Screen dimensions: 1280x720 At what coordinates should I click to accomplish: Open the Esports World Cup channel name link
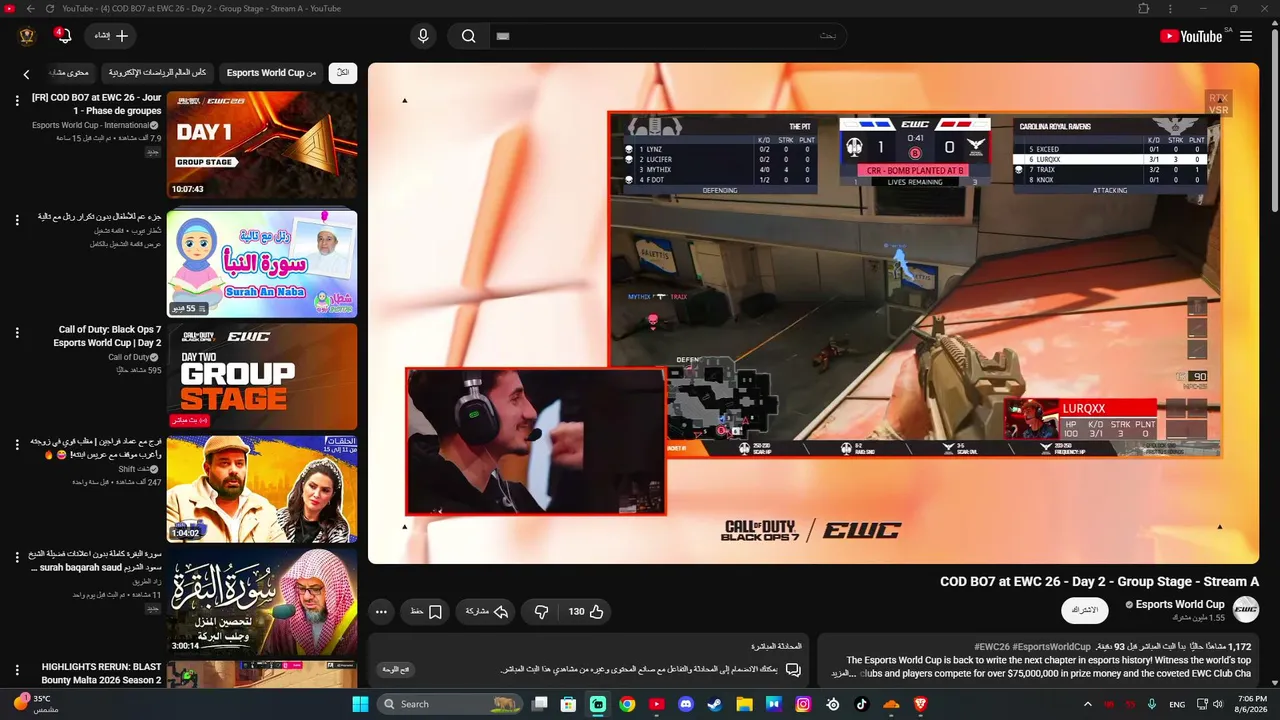point(1180,604)
